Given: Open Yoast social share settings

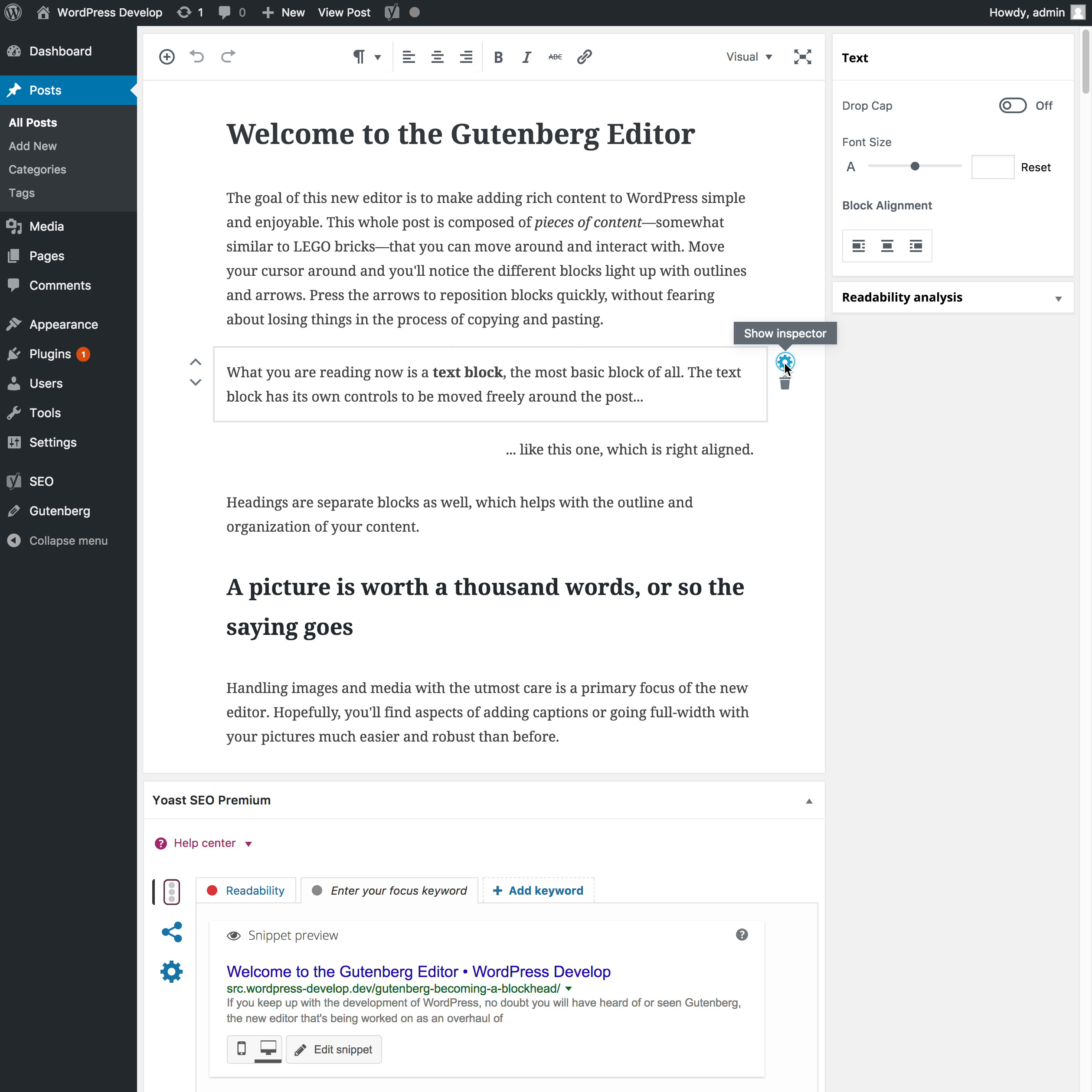Looking at the screenshot, I should pos(172,932).
